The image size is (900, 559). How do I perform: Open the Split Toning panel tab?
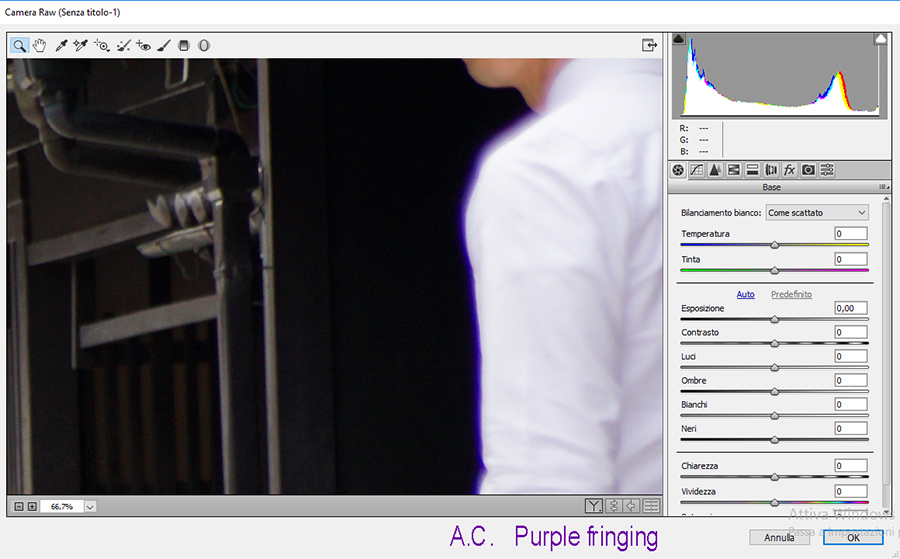click(x=752, y=170)
